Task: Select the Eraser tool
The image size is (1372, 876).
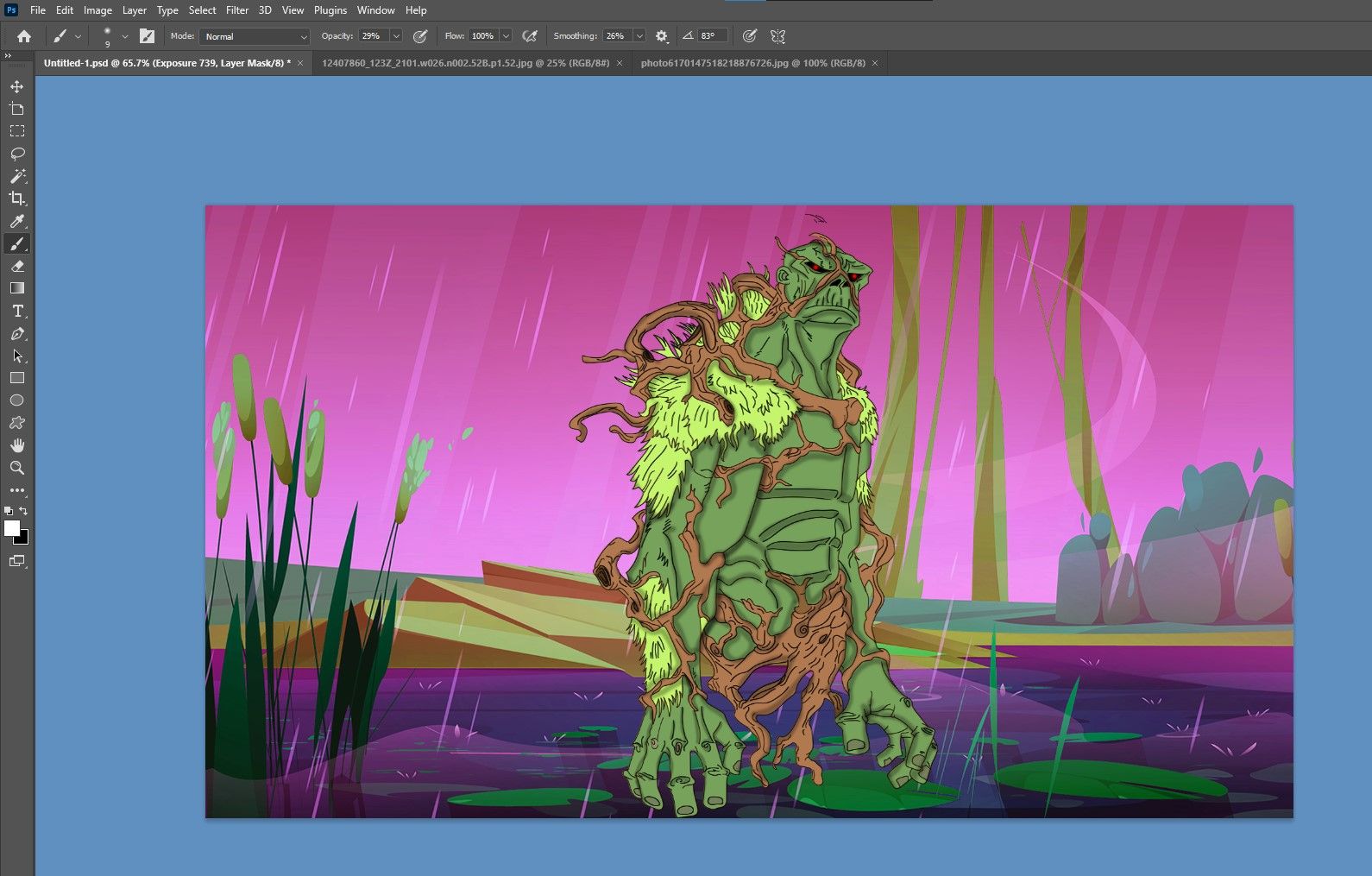Action: click(17, 266)
